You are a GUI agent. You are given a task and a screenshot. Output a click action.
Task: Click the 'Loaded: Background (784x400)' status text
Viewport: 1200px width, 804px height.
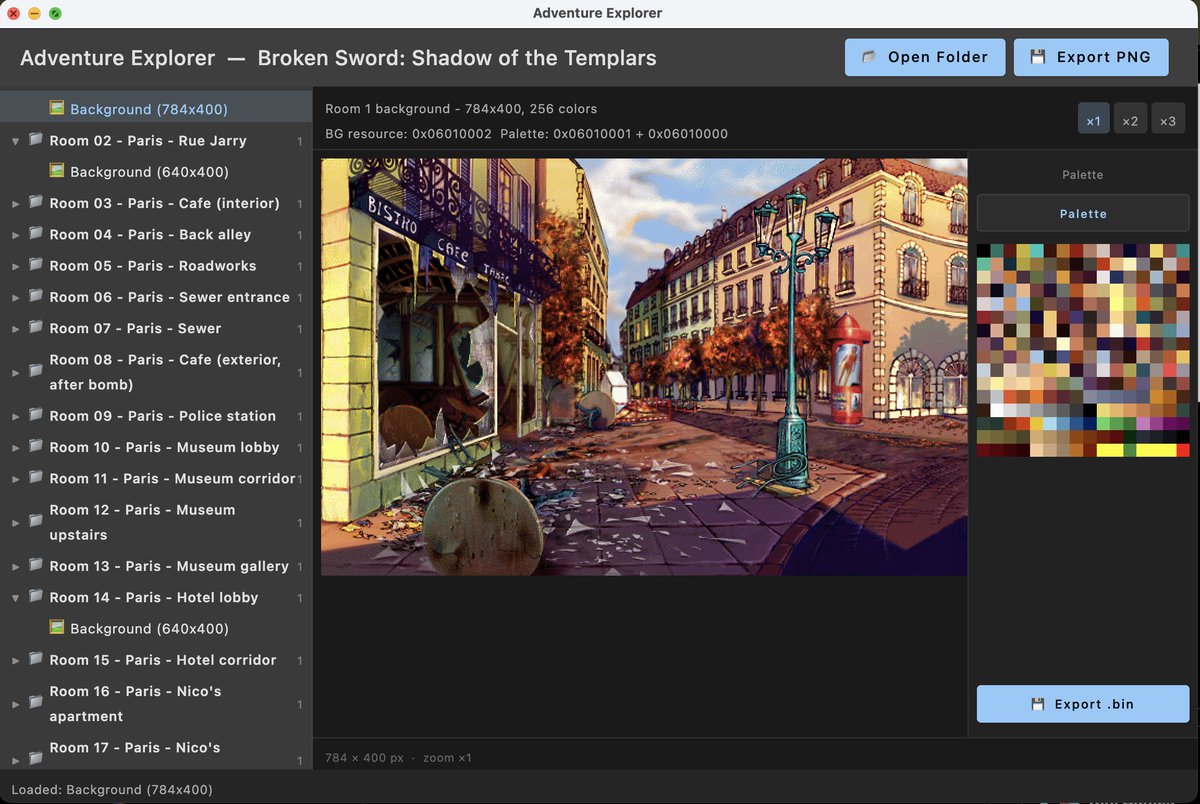pos(112,790)
